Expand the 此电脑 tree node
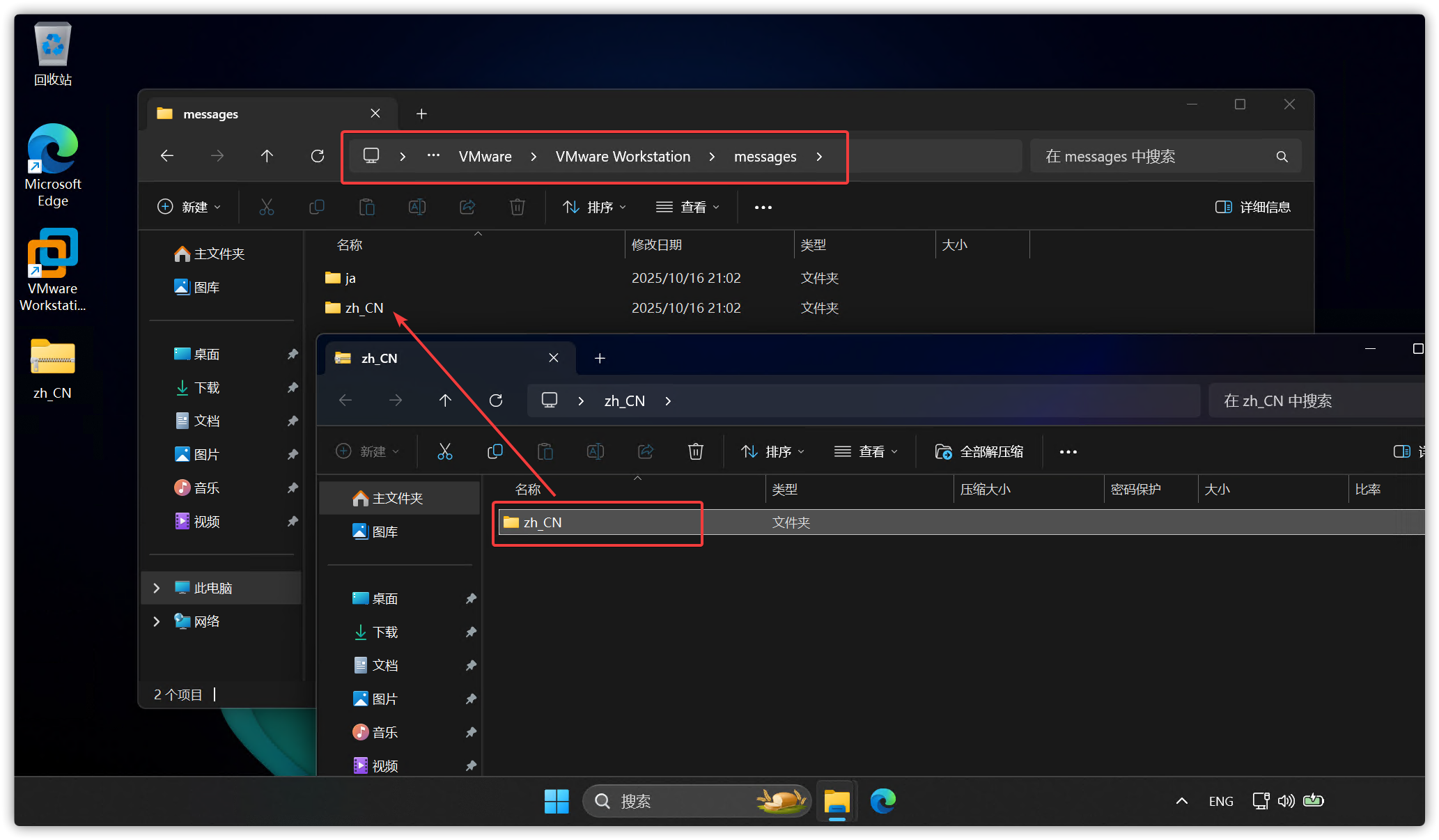The width and height of the screenshot is (1439, 840). pos(157,588)
